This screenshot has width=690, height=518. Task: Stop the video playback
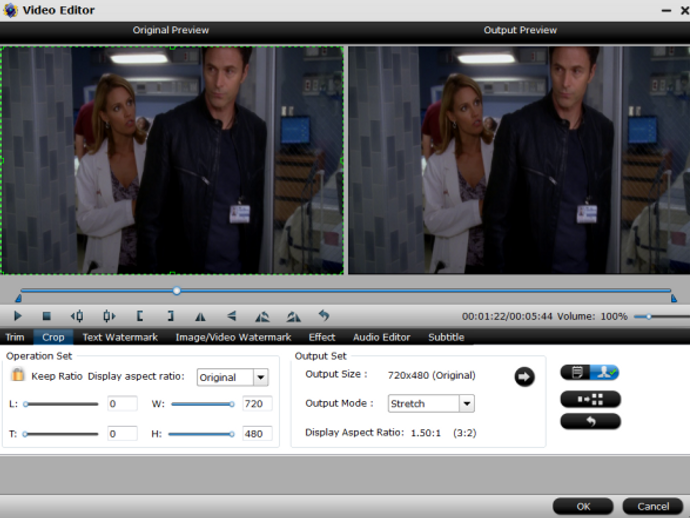tap(46, 316)
